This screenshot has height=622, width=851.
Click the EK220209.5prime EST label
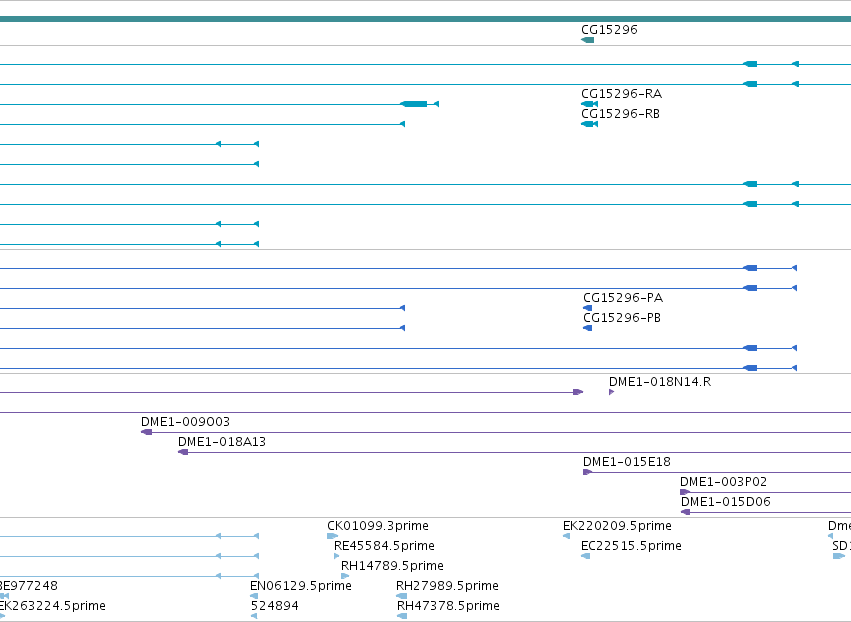(x=617, y=526)
